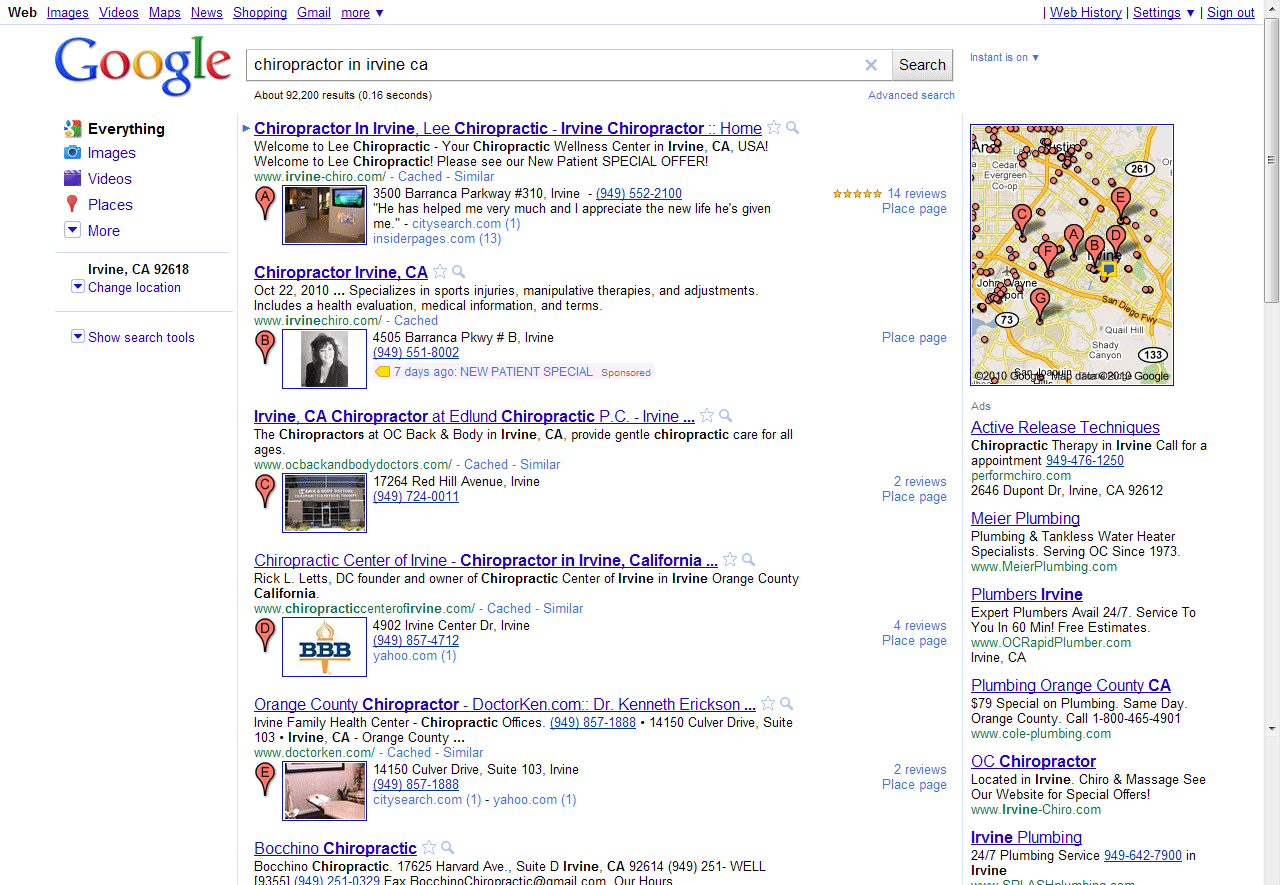This screenshot has width=1280, height=885.
Task: Open the Change location dropdown
Action: (x=78, y=287)
